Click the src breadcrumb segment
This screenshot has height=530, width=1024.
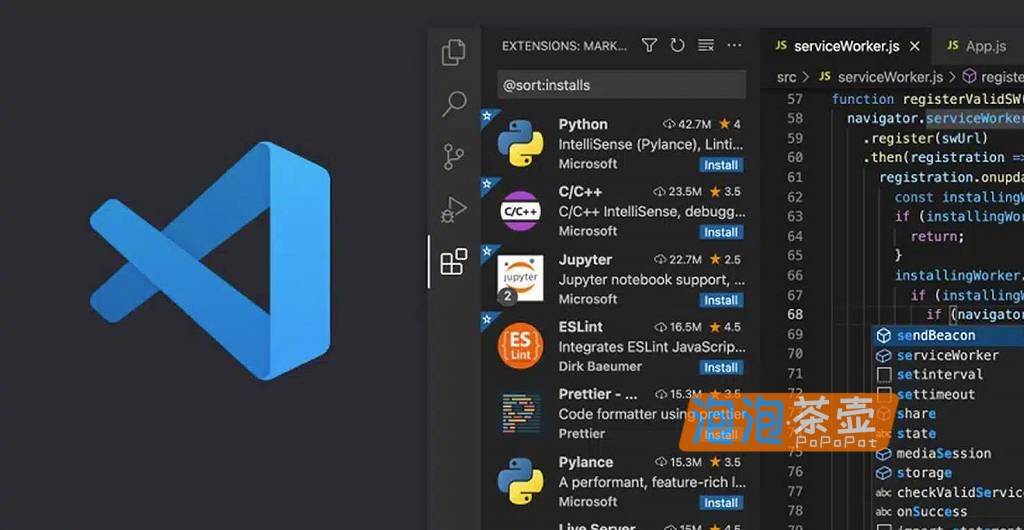click(786, 77)
